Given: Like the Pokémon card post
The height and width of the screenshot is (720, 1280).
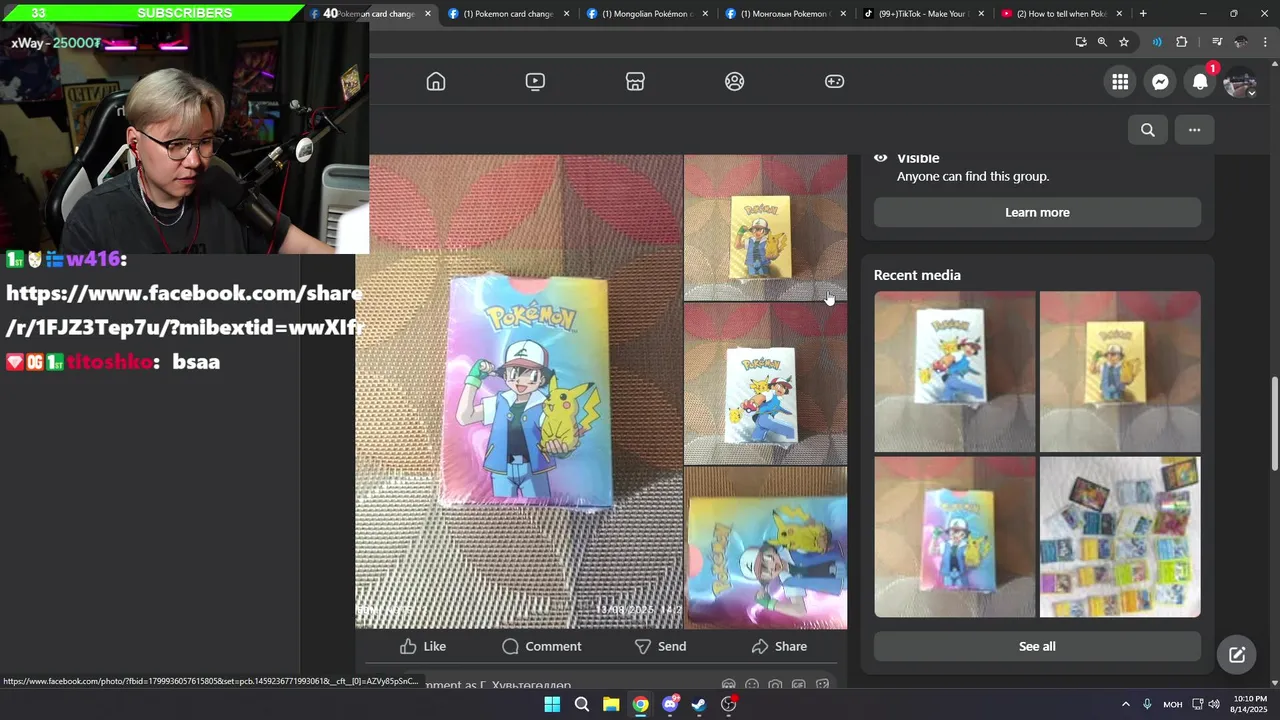Looking at the screenshot, I should [x=423, y=646].
